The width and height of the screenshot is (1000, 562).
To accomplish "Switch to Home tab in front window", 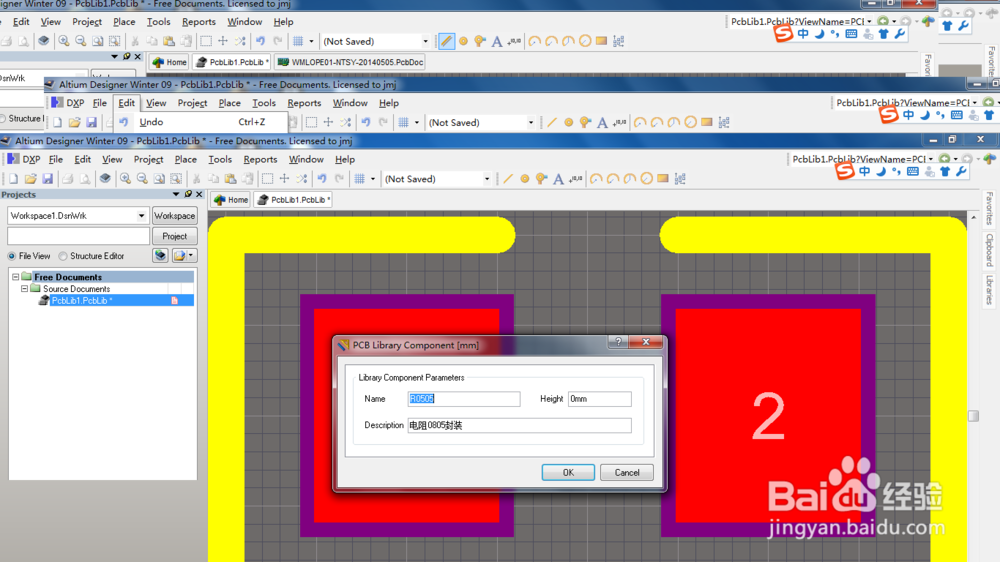I will [231, 200].
